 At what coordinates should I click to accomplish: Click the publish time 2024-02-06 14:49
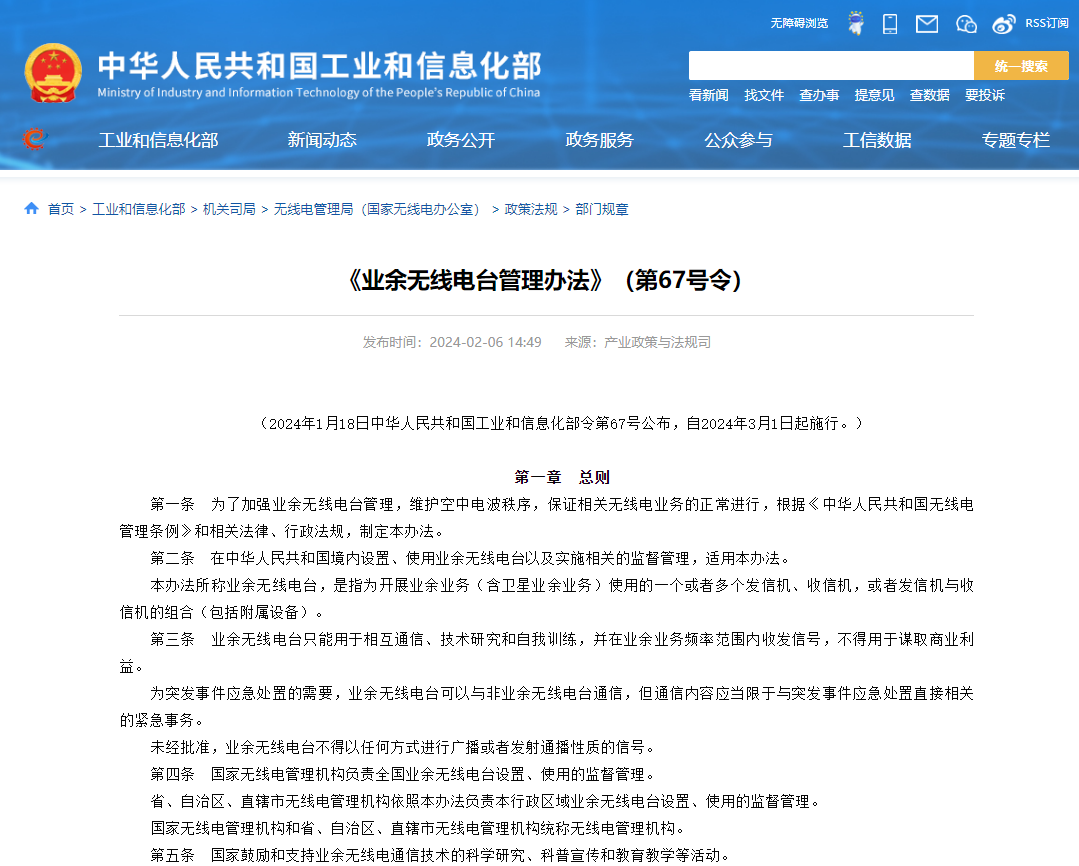coord(452,342)
